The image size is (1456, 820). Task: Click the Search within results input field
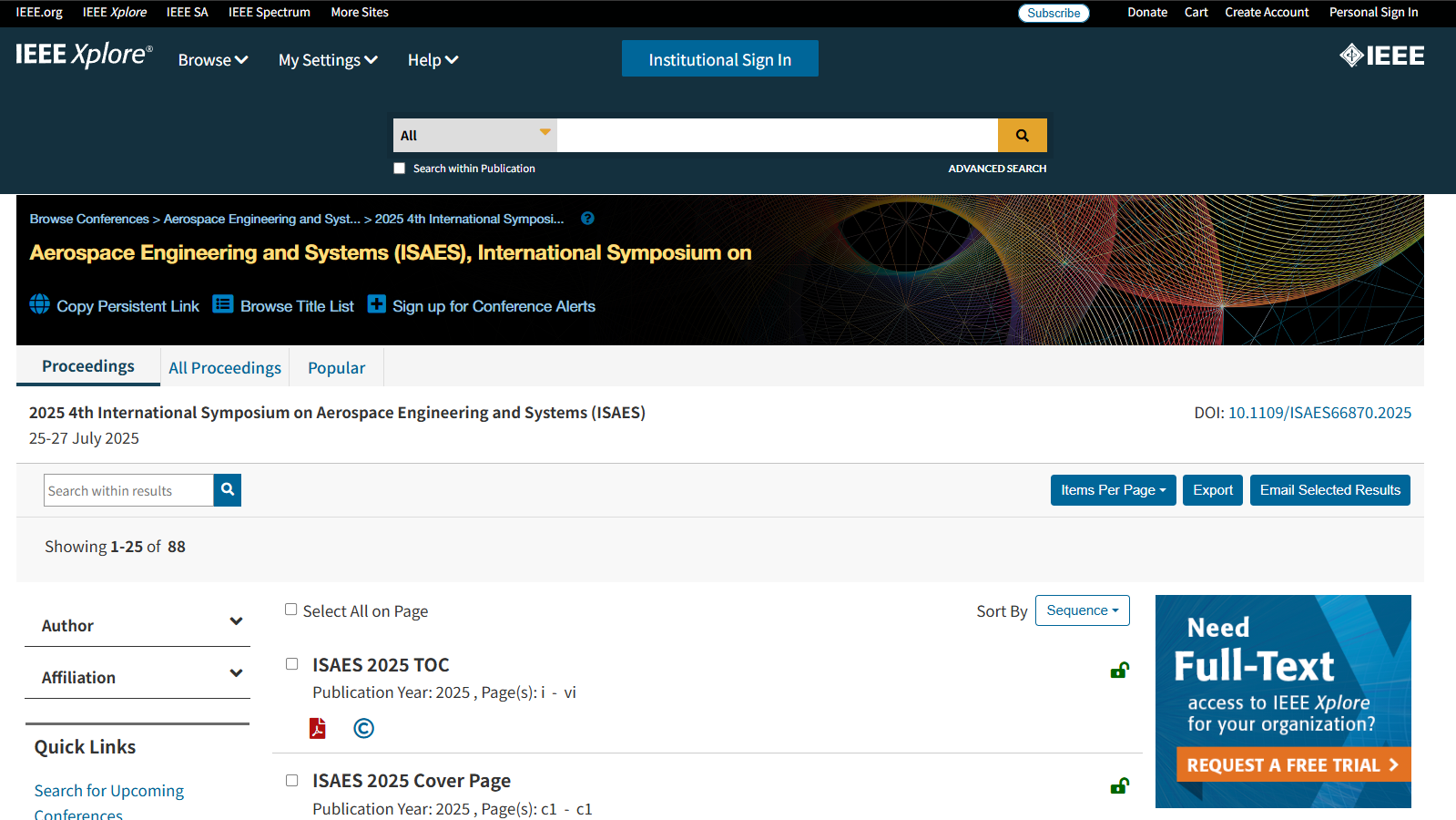point(128,490)
